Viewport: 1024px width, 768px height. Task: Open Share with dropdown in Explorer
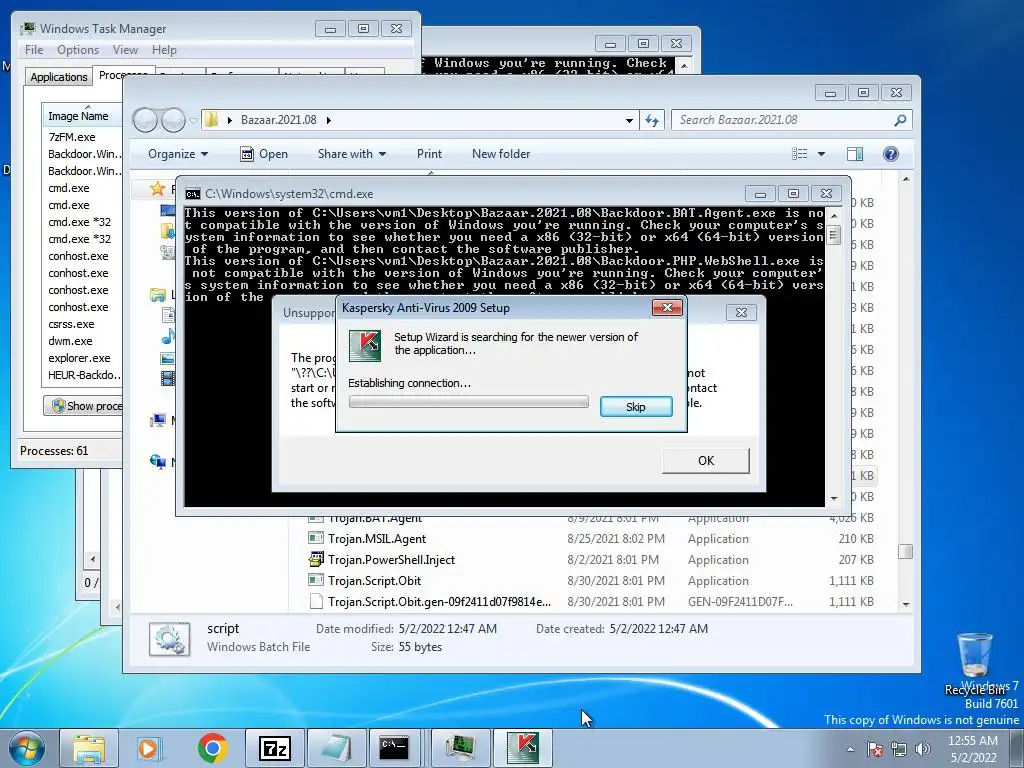pyautogui.click(x=351, y=154)
